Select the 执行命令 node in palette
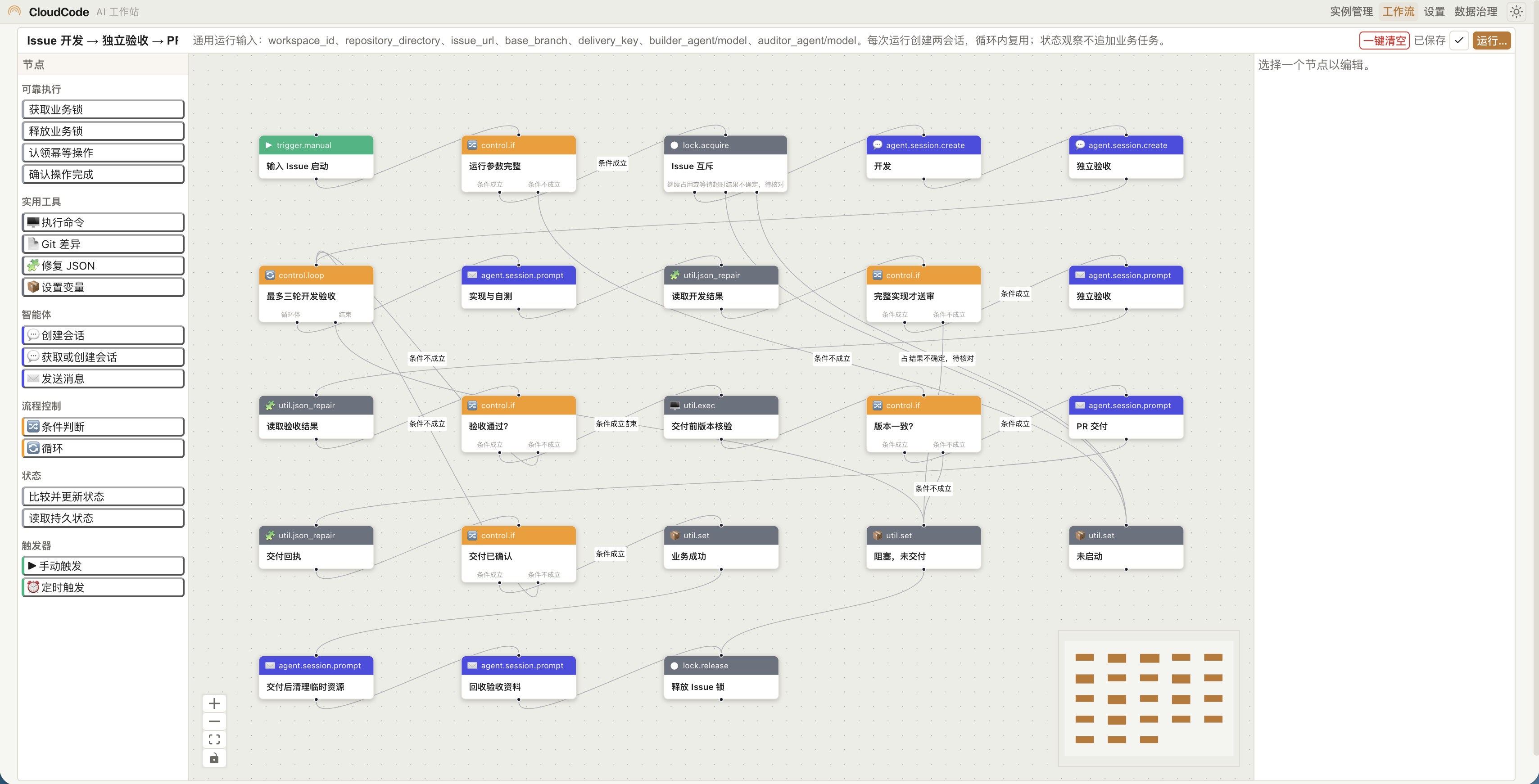 click(103, 222)
